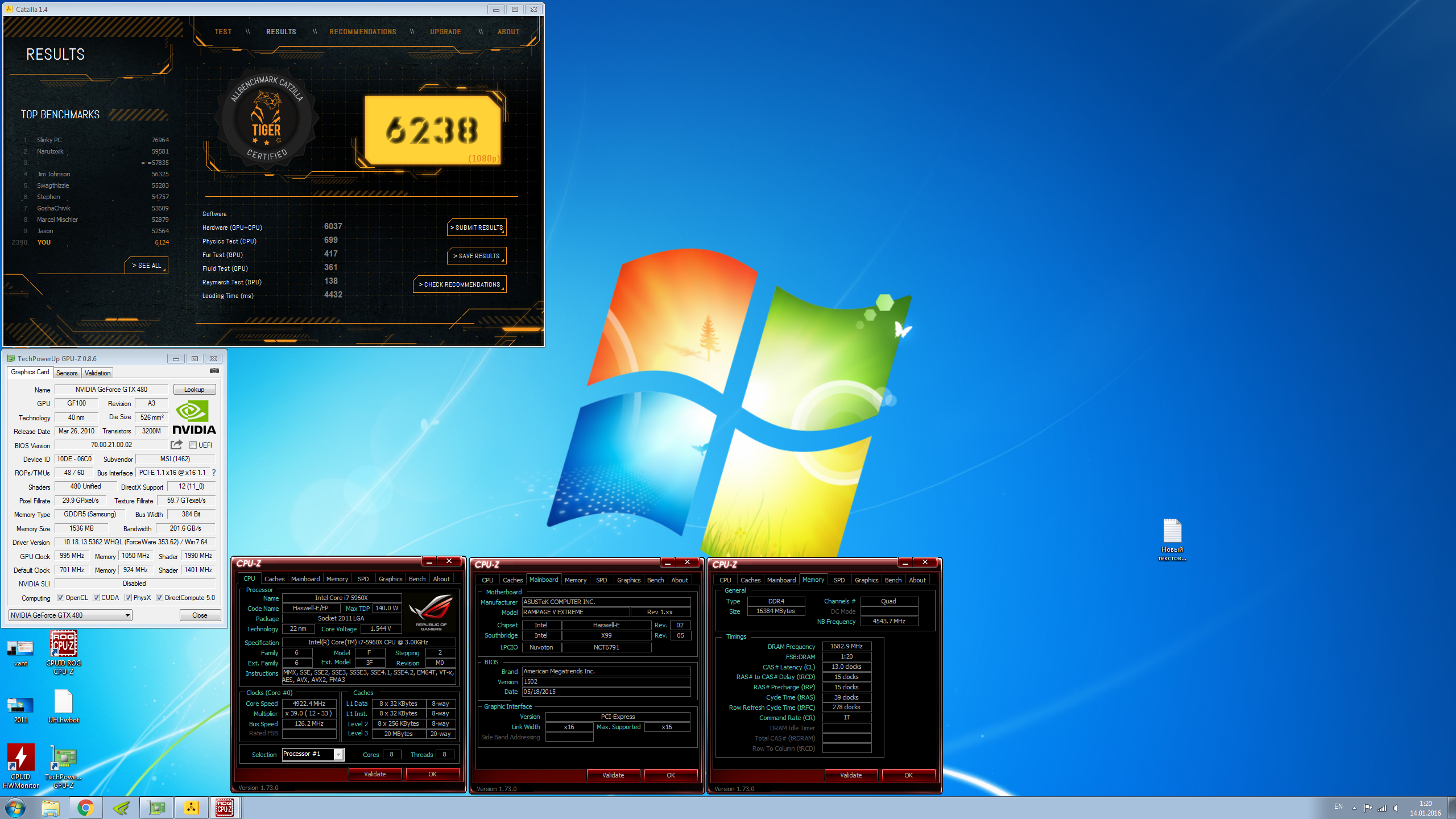Toggle the OpenCL checkbox

coord(60,598)
